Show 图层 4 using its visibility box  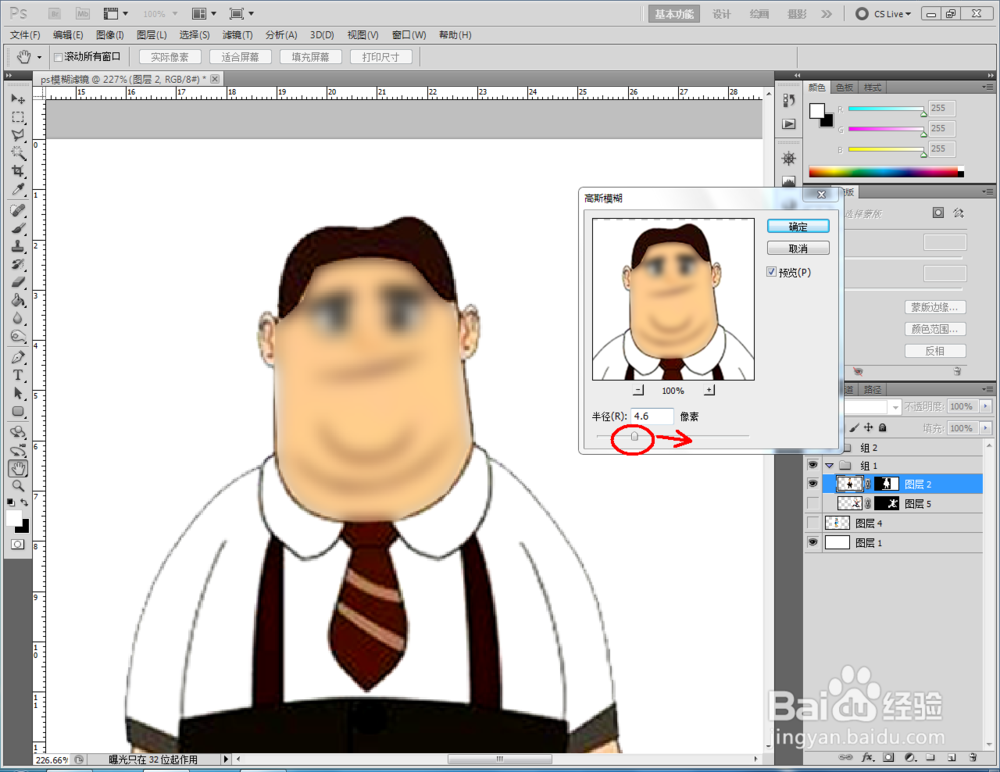click(x=812, y=523)
